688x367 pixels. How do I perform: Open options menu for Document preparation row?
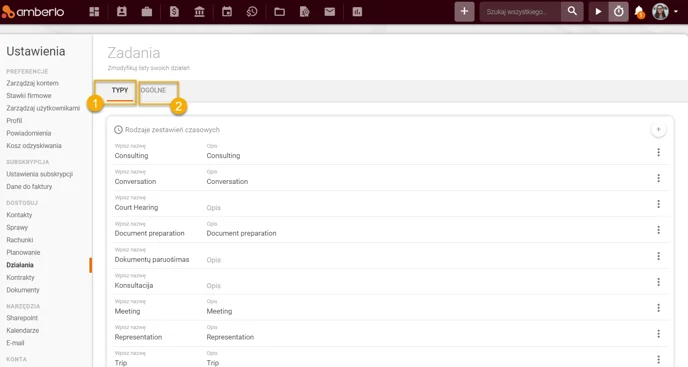coord(658,230)
